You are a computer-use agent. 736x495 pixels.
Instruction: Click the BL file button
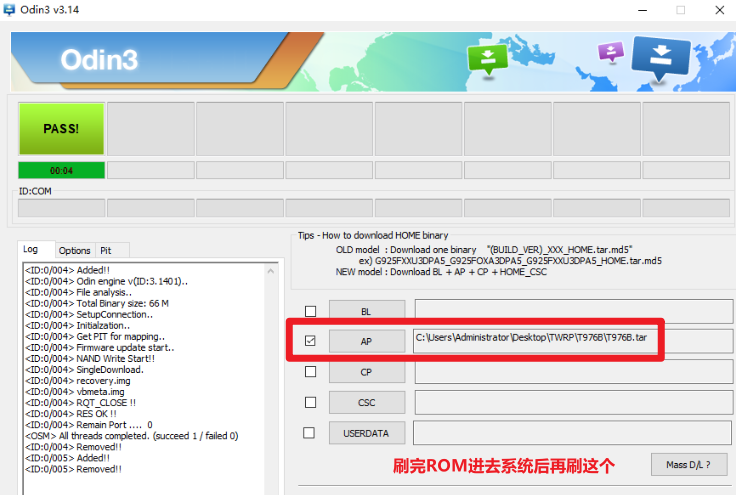point(367,312)
